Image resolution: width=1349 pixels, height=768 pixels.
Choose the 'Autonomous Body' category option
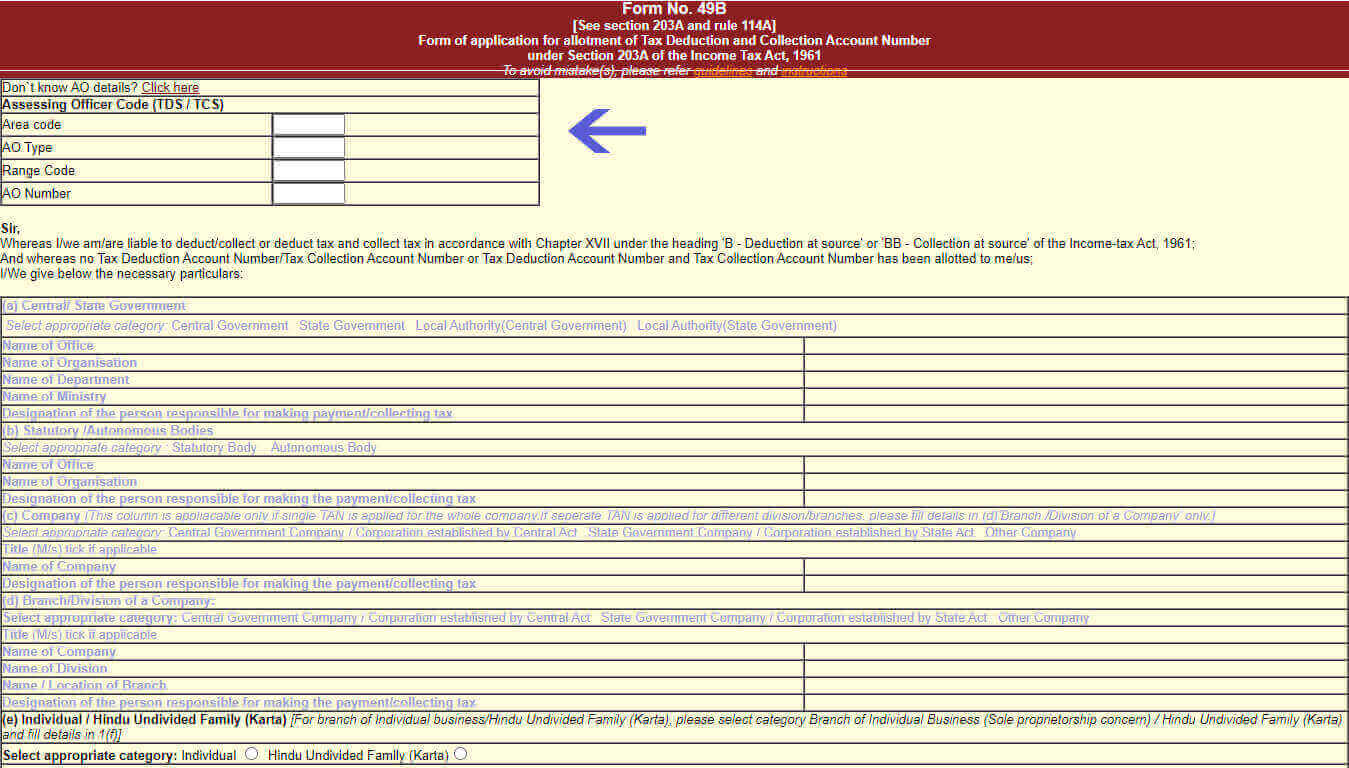point(324,448)
